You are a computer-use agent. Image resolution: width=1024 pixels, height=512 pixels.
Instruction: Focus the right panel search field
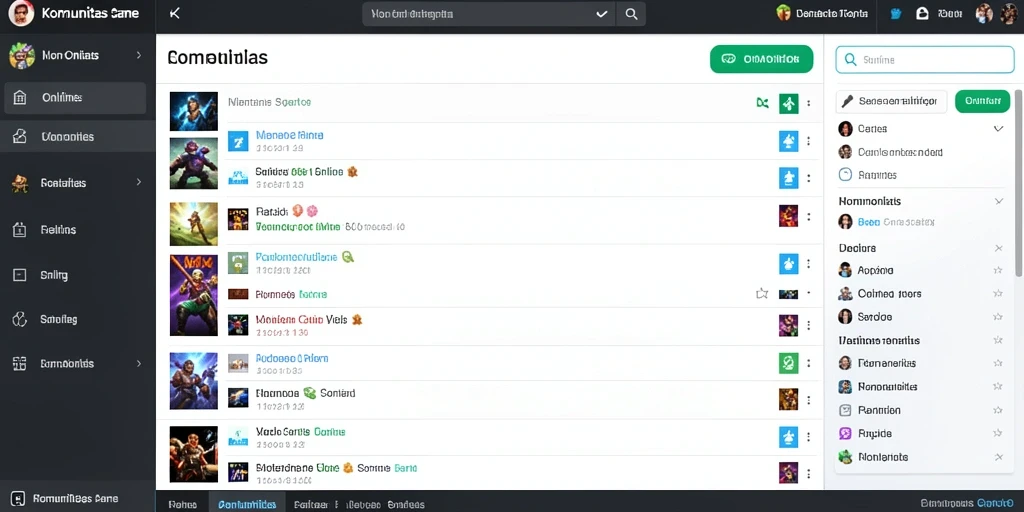[925, 59]
